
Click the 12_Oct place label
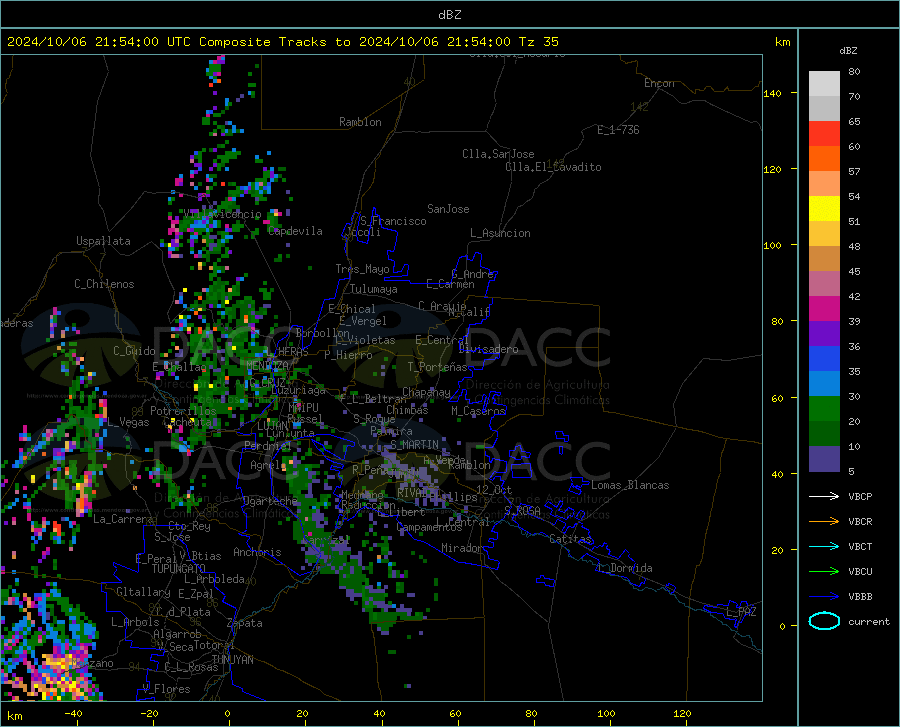(494, 489)
